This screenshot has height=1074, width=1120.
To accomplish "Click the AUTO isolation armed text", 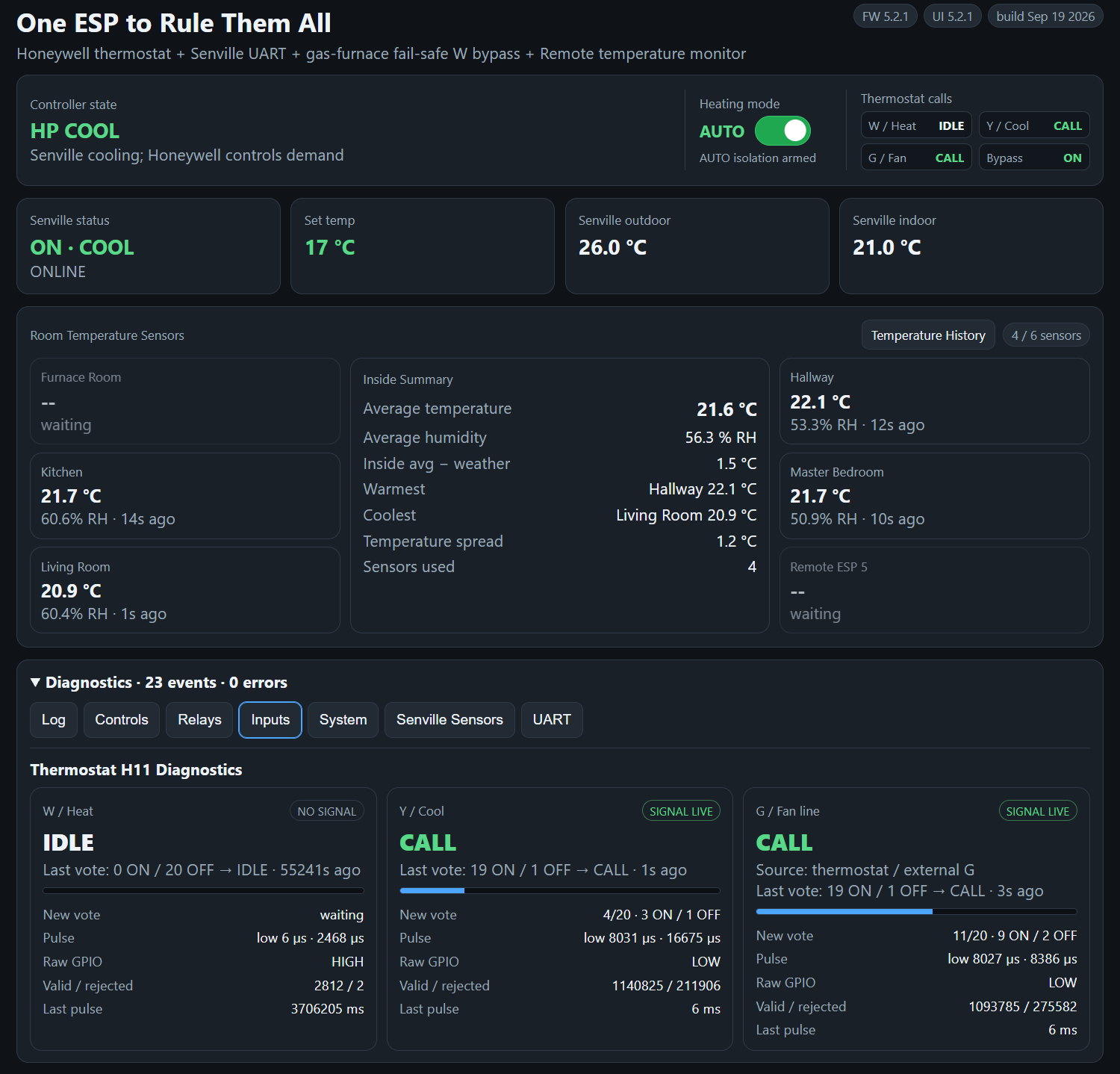I will [758, 158].
